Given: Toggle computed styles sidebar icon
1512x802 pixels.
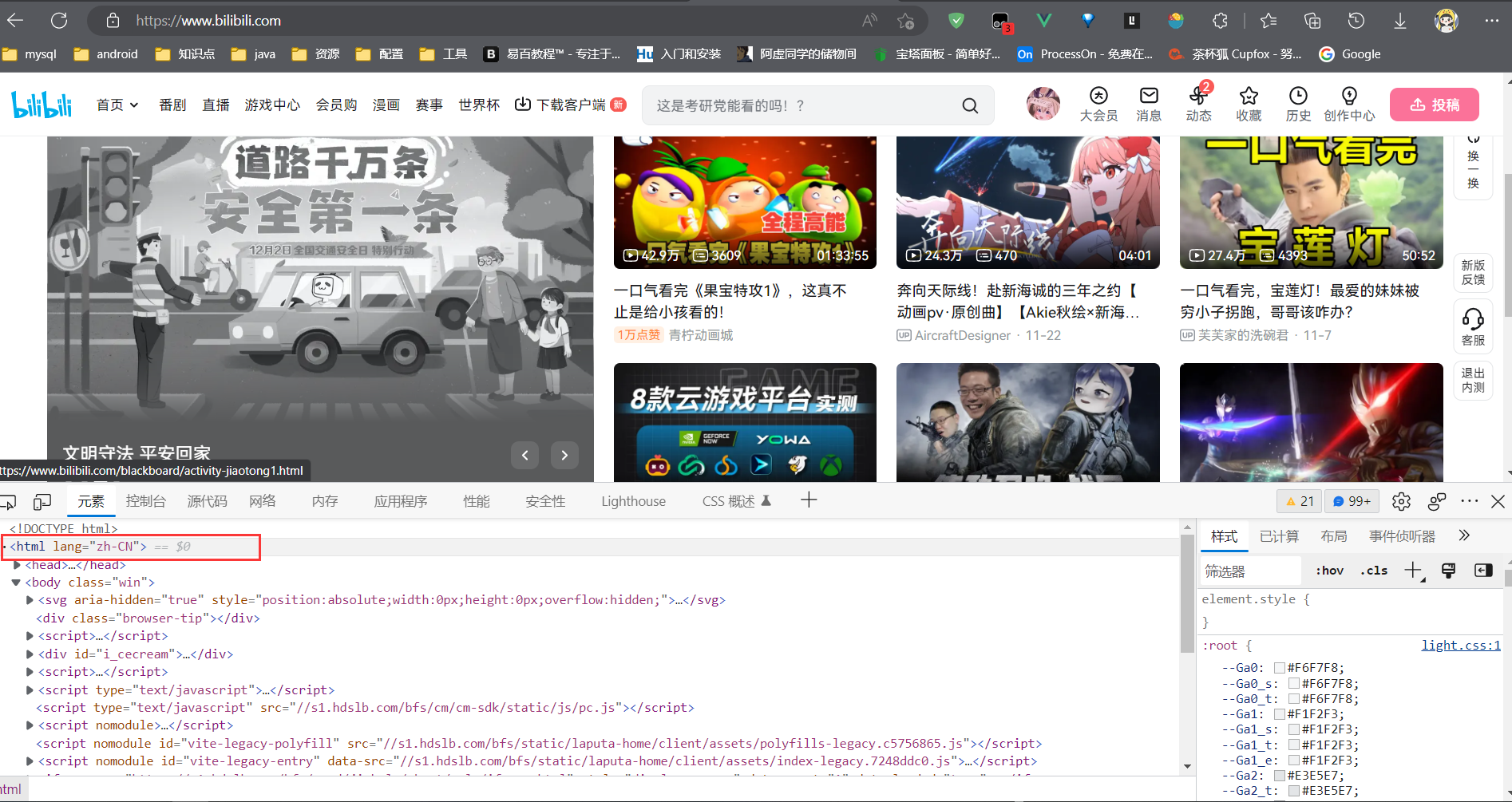Looking at the screenshot, I should coord(1483,571).
